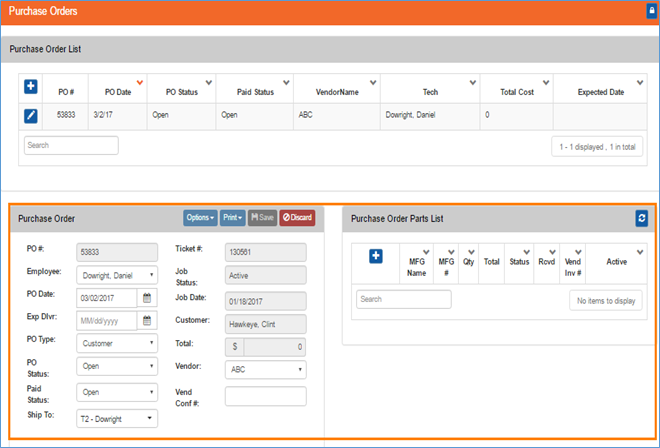Open the Options menu button
Screen dimensions: 660x448
click(200, 218)
